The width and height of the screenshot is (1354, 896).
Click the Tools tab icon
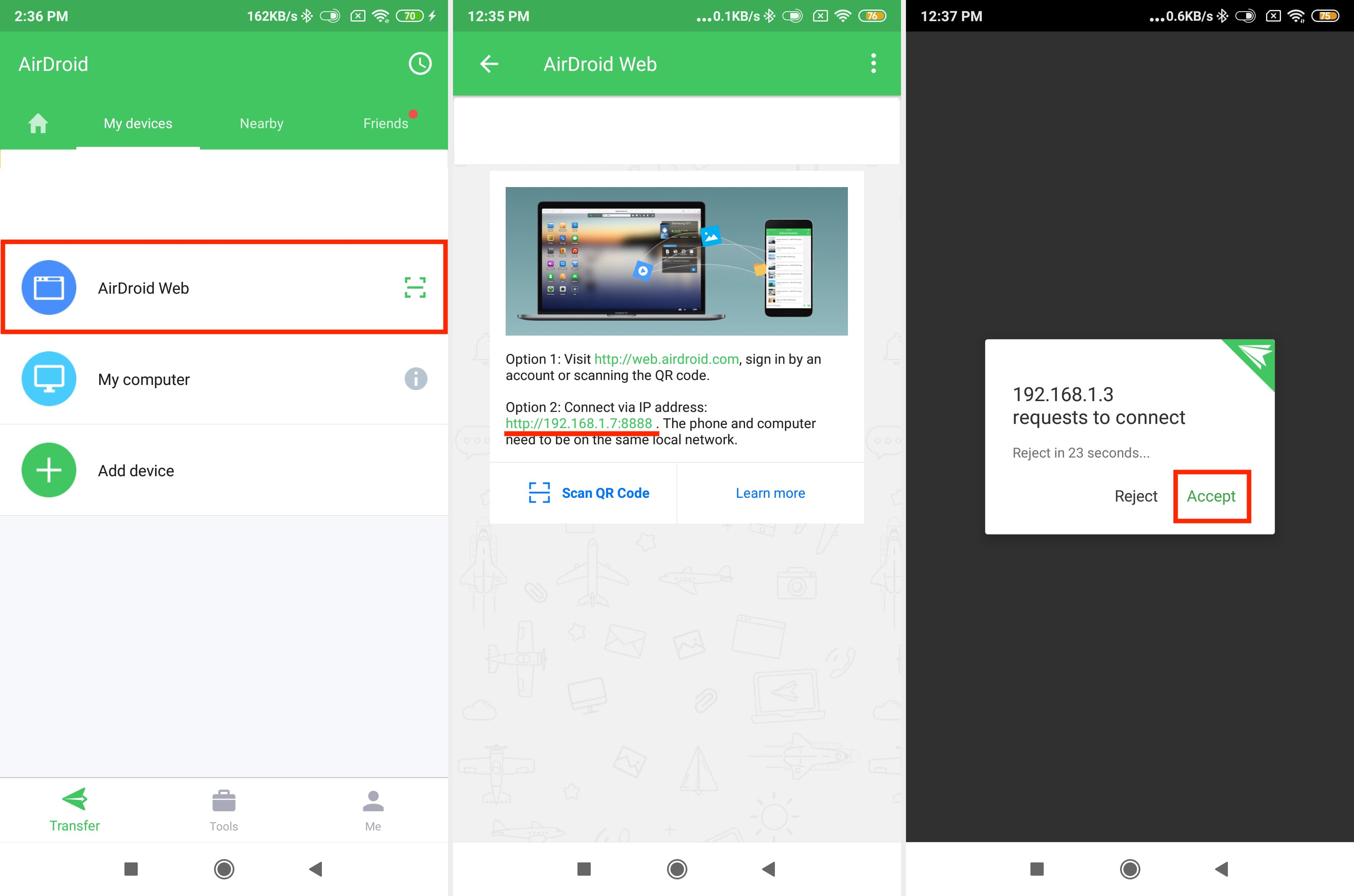[x=225, y=800]
